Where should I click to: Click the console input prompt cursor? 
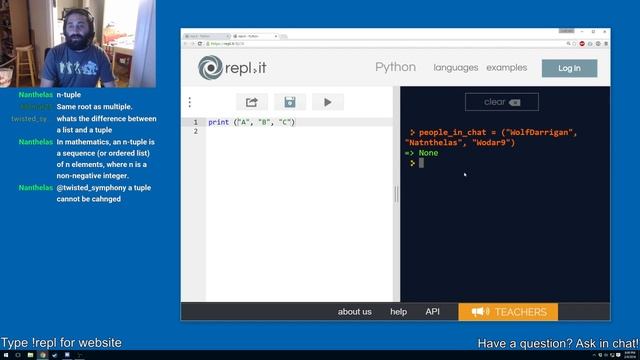pyautogui.click(x=421, y=163)
